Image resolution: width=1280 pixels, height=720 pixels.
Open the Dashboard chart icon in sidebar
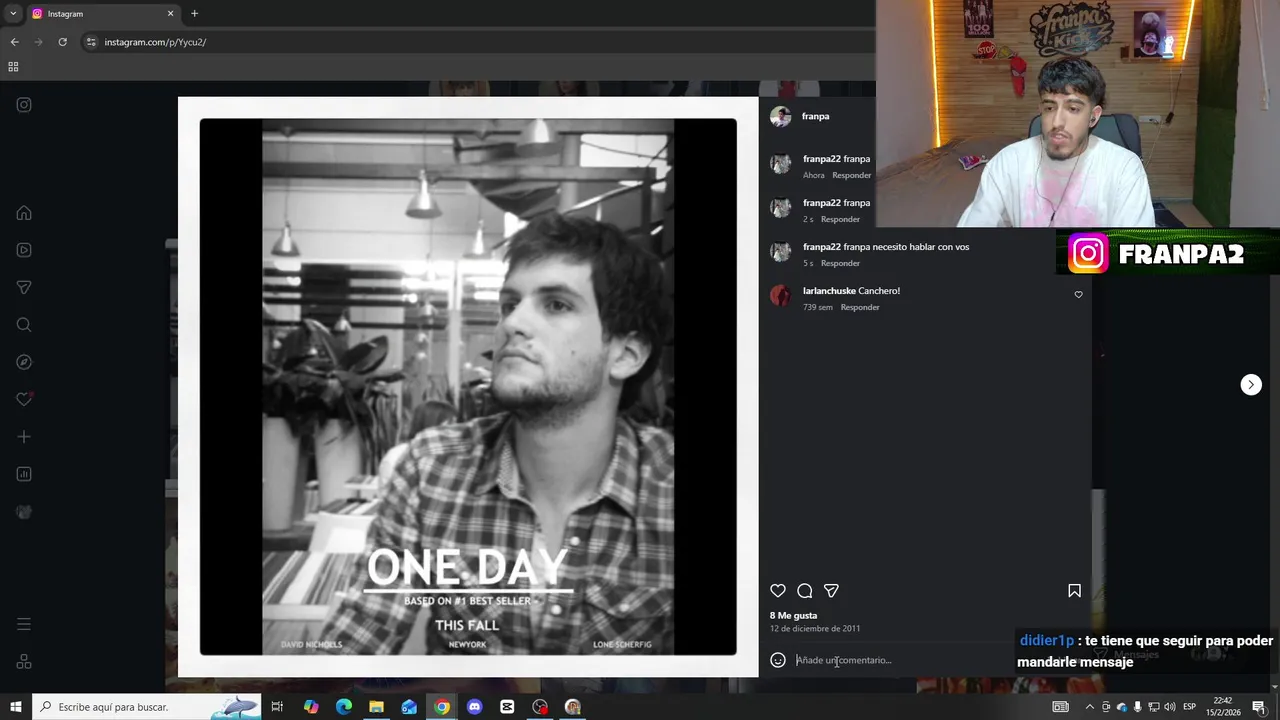click(x=24, y=474)
